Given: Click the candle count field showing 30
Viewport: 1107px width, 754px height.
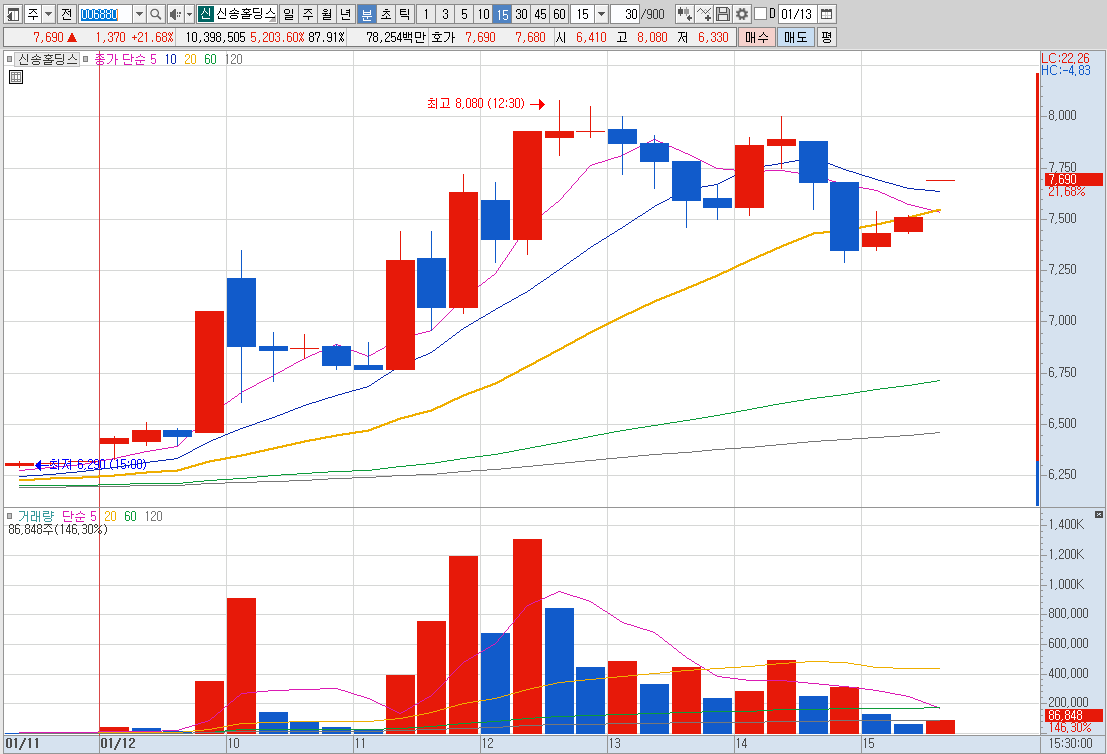Looking at the screenshot, I should (x=626, y=14).
